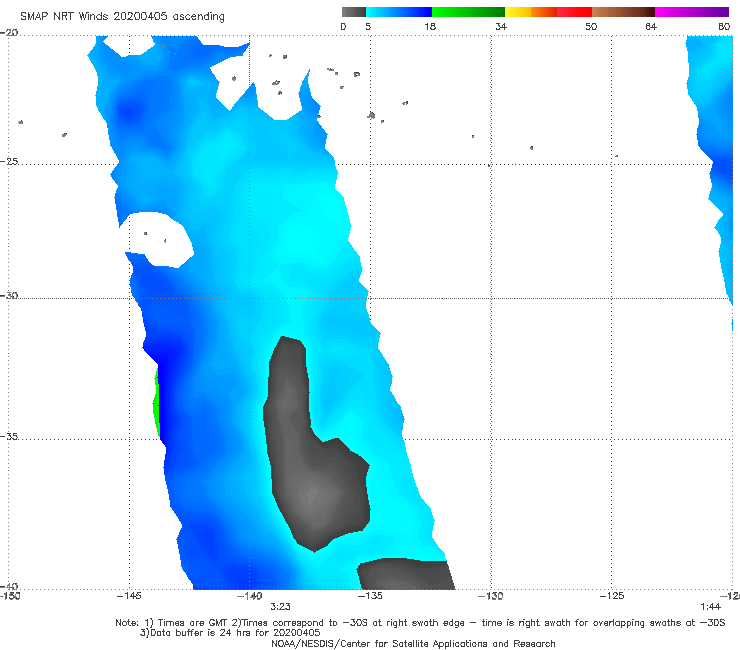Click the latitude label '-30'
The image size is (740, 650).
(x=9, y=295)
